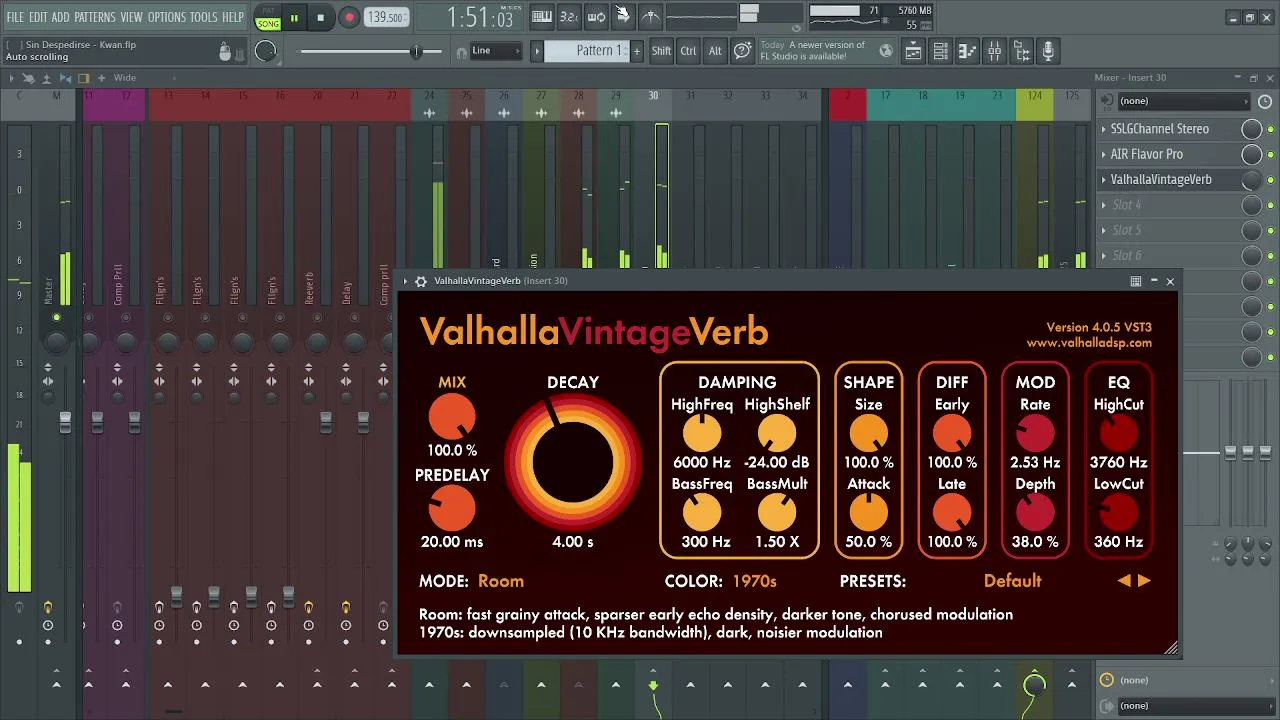Toggle the Alt modifier button
The width and height of the screenshot is (1280, 720).
(x=715, y=51)
